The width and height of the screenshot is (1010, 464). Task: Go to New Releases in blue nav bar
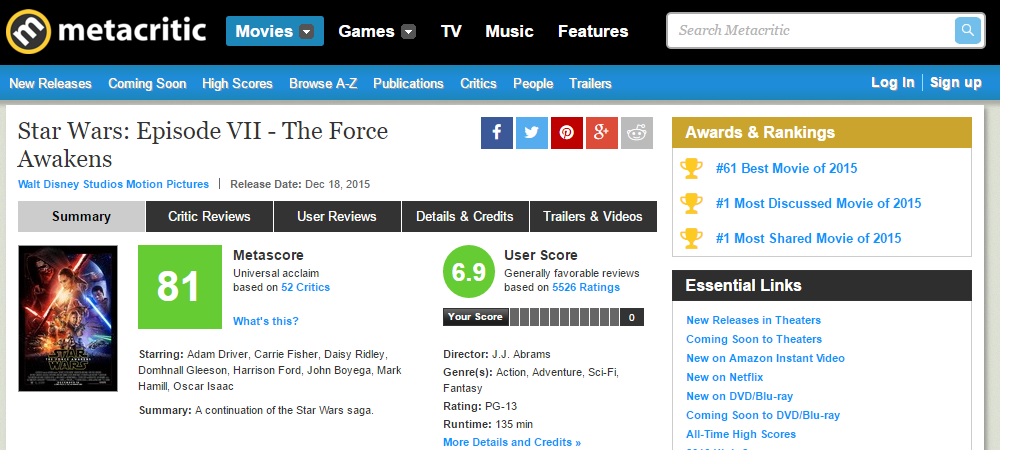tap(50, 83)
